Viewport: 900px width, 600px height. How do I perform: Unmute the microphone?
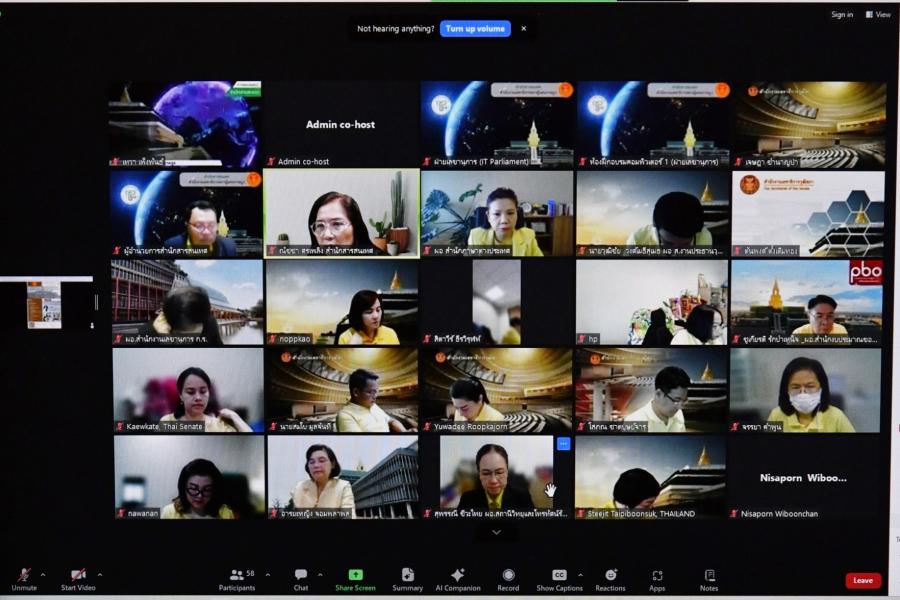24,579
